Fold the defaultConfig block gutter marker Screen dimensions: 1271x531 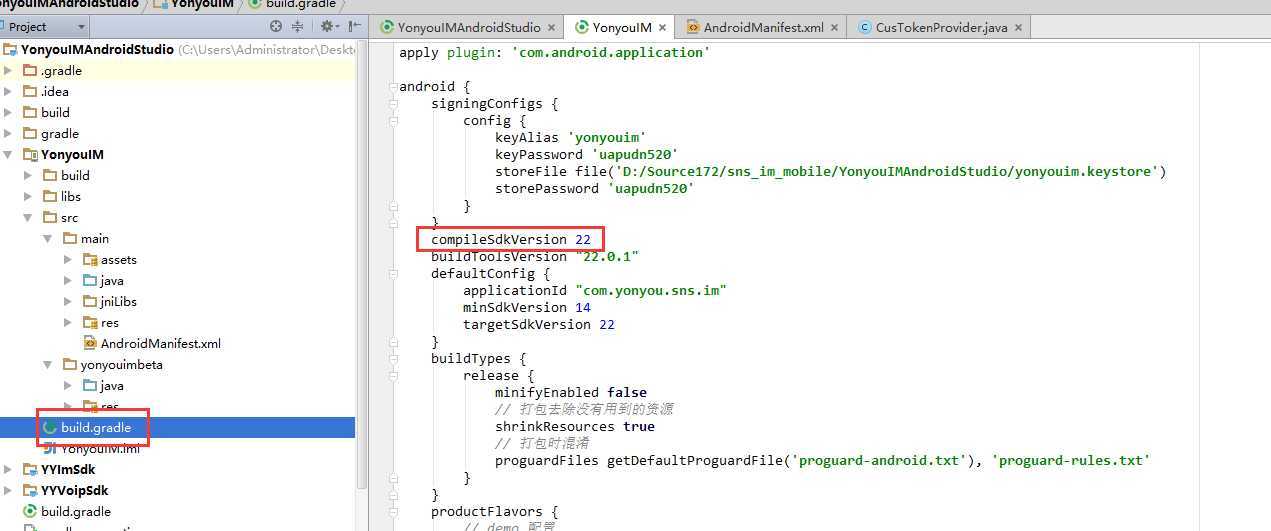pyautogui.click(x=393, y=274)
